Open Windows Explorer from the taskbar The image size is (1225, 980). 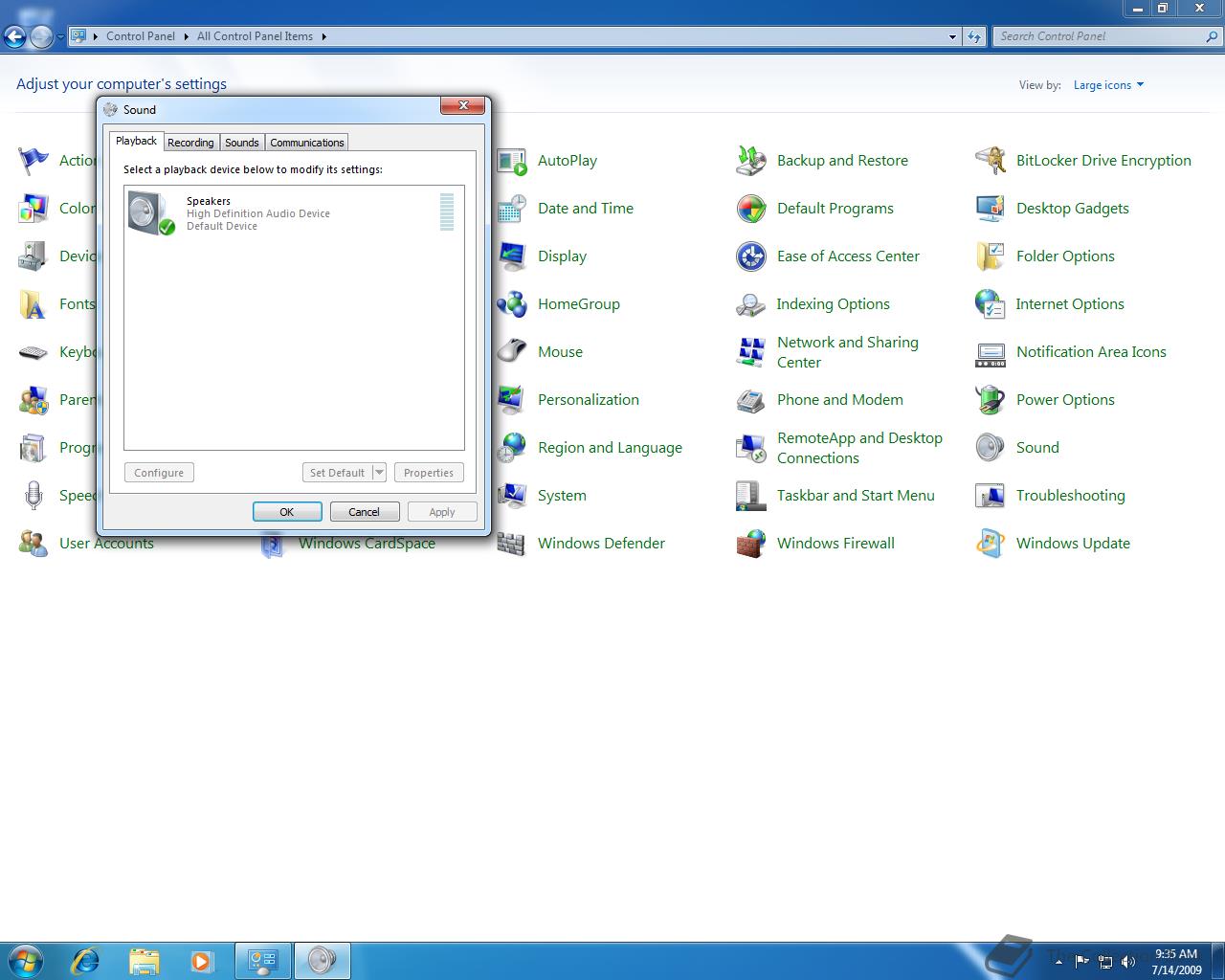coord(145,961)
